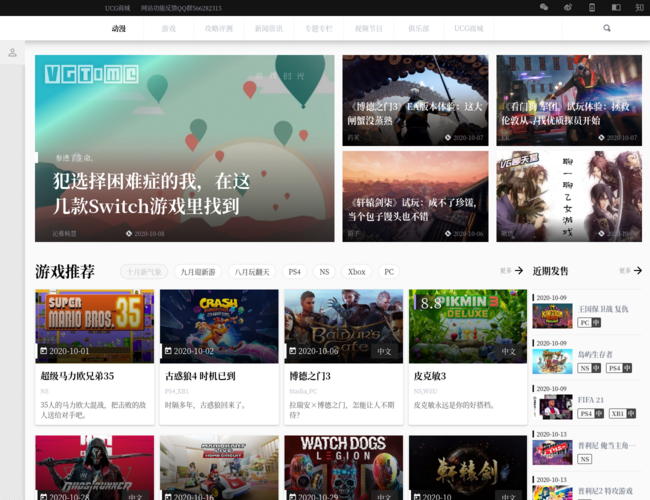The height and width of the screenshot is (500, 650).
Task: Click 中文 label on 博德之门3 card
Action: [384, 352]
